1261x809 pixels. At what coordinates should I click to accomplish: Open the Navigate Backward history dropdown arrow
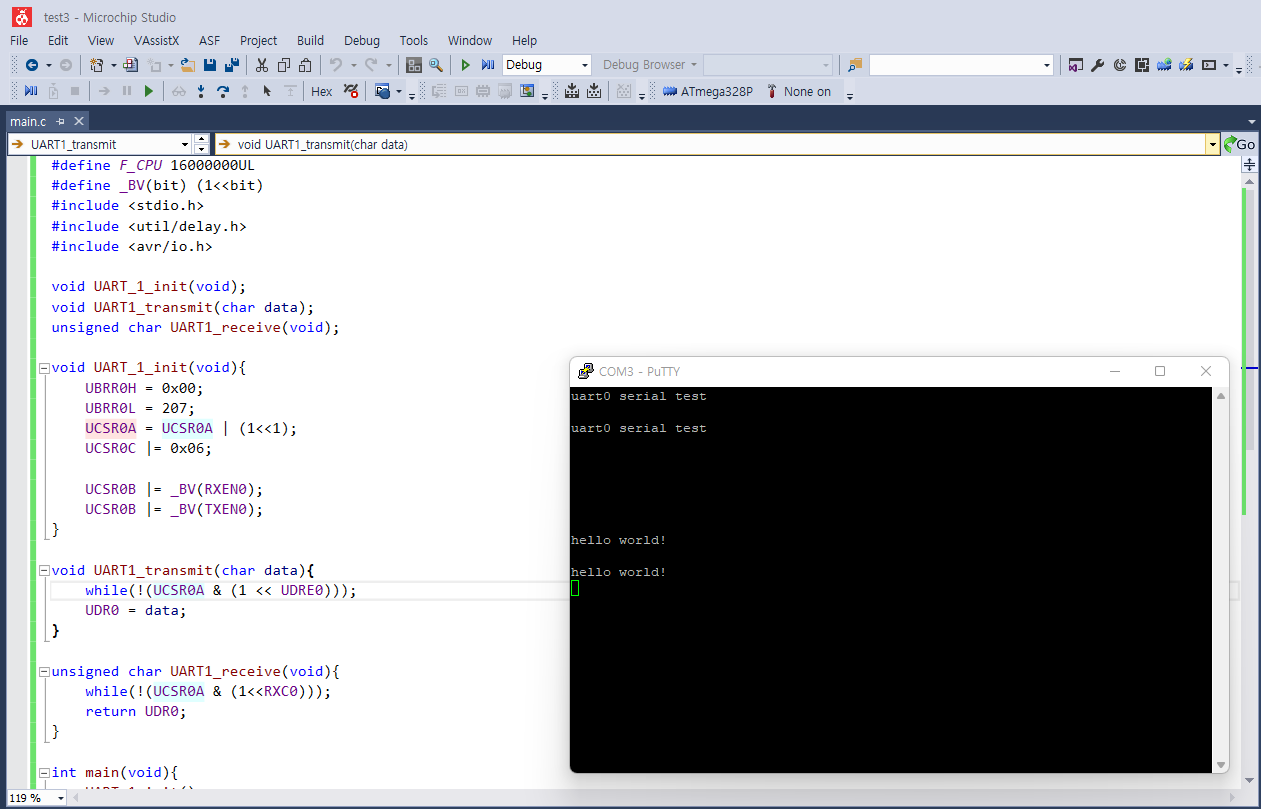pyautogui.click(x=49, y=65)
